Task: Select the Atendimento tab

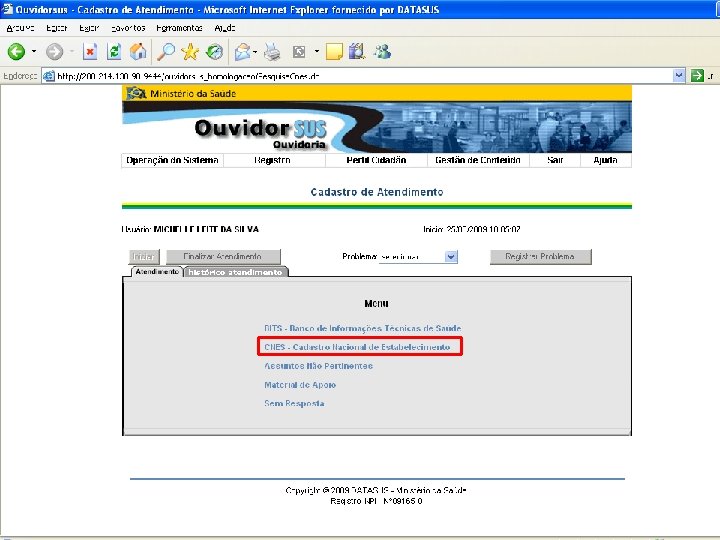Action: (x=157, y=272)
